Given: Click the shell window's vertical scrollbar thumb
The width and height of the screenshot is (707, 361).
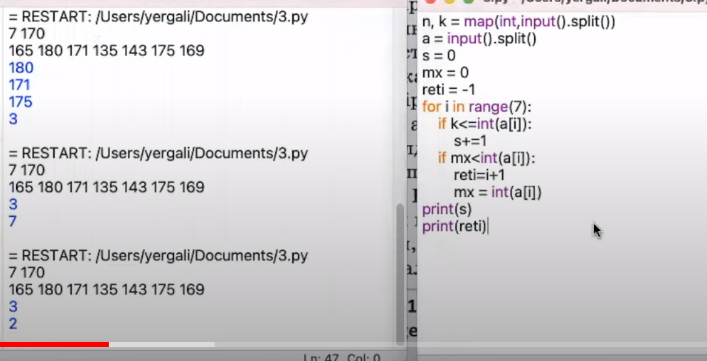Looking at the screenshot, I should [x=400, y=274].
